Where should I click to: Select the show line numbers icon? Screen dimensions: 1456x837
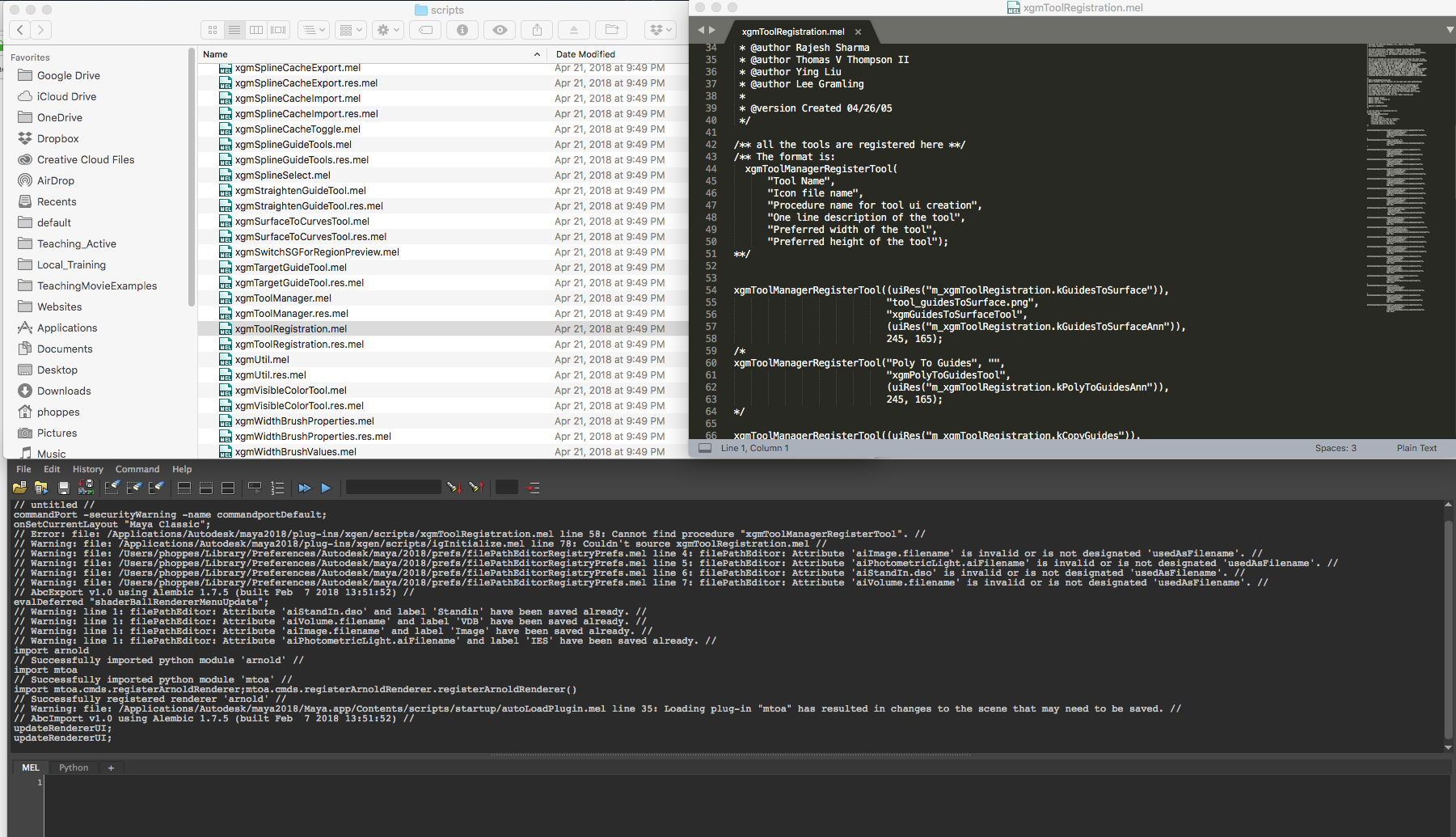tap(277, 487)
